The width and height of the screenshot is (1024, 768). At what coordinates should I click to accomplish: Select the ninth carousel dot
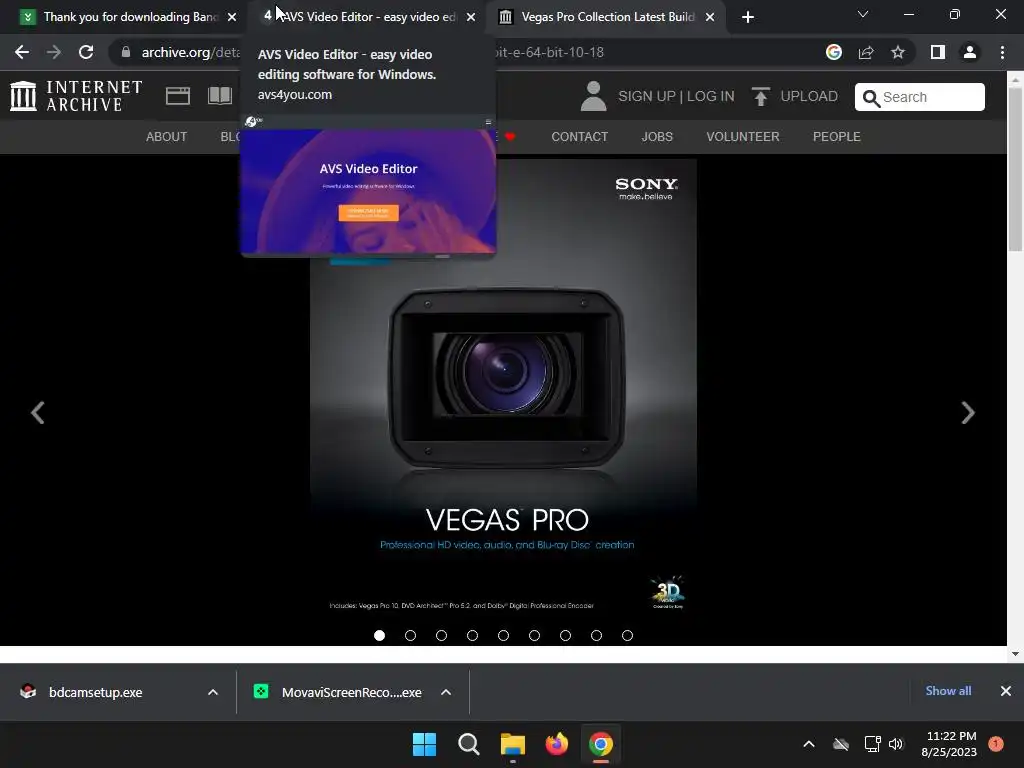(x=628, y=635)
